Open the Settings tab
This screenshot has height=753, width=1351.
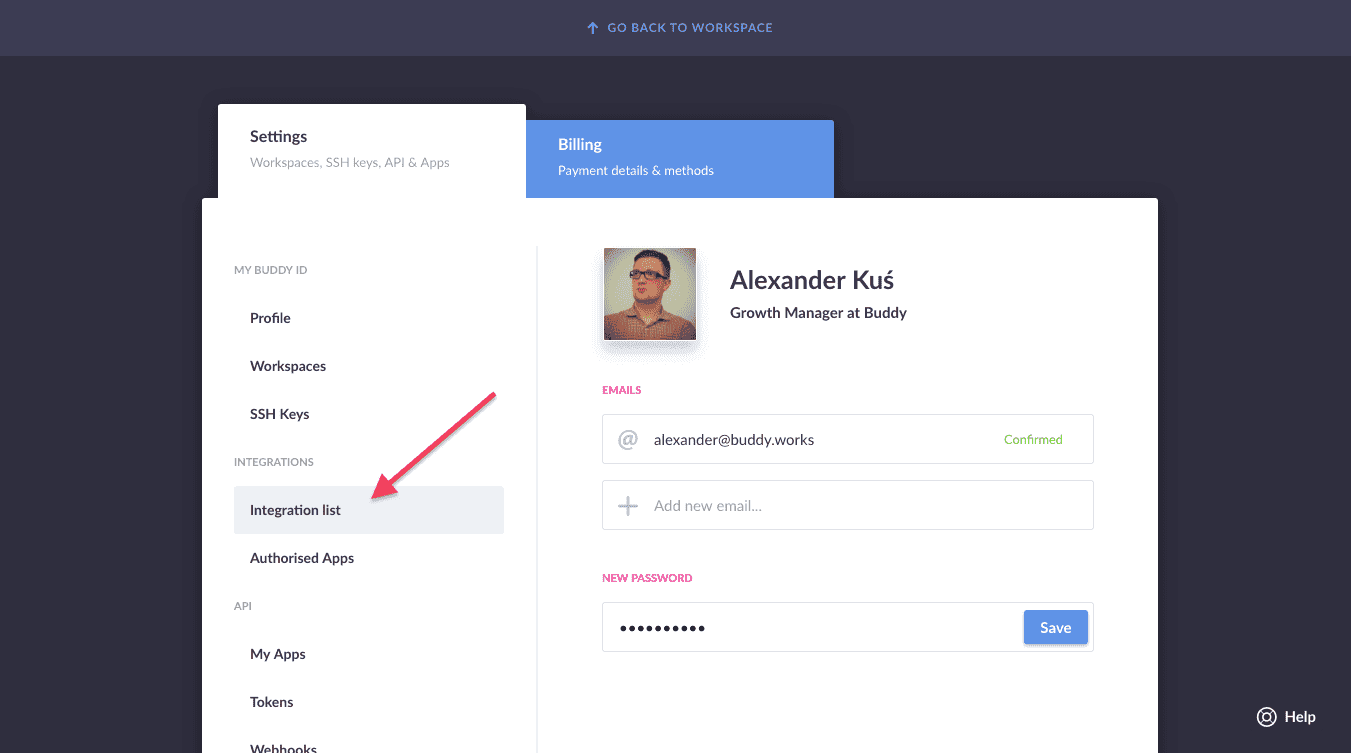coord(372,151)
